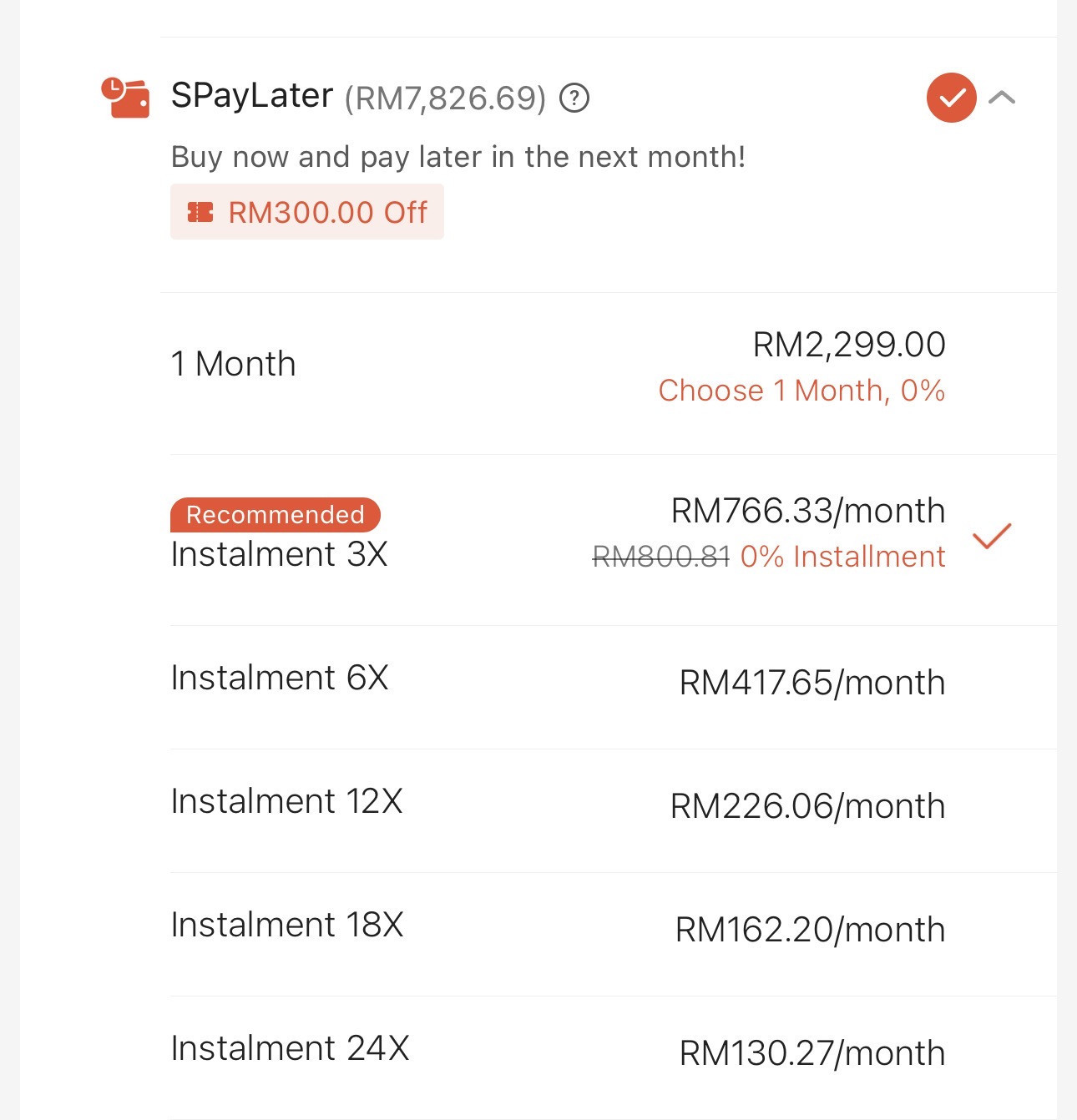Click the RM130.27/month amount

(812, 1053)
